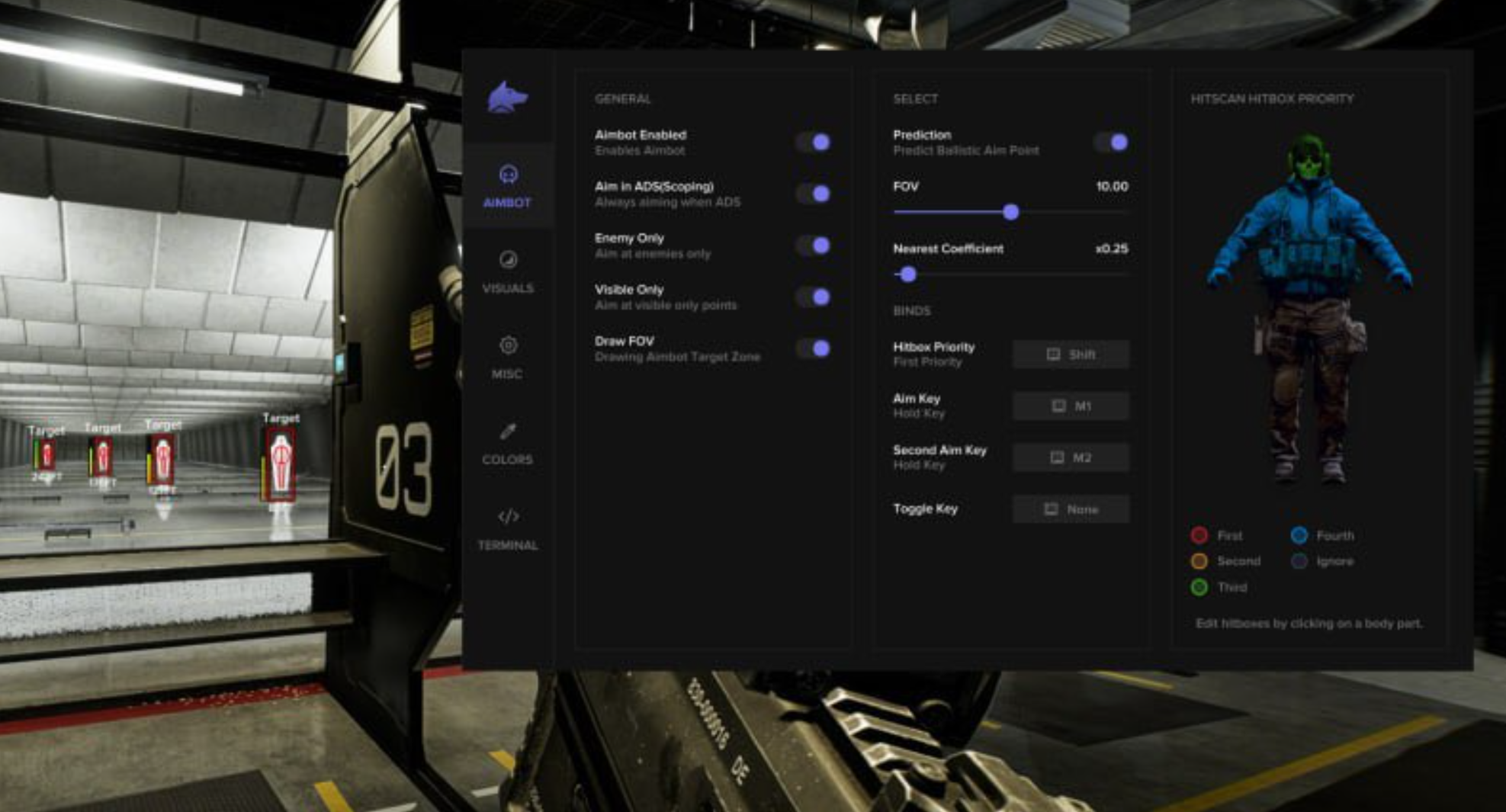Click the Hitbox Priority Shift bind button
Image resolution: width=1506 pixels, height=812 pixels.
point(1071,355)
